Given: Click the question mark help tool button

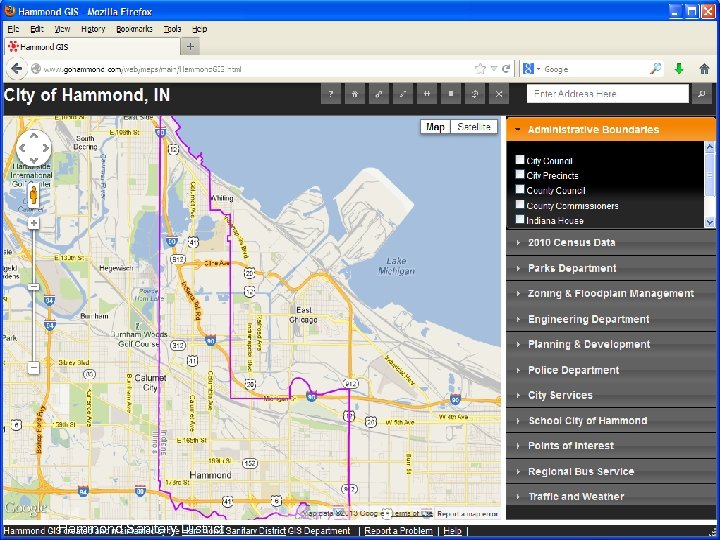Looking at the screenshot, I should pos(331,94).
